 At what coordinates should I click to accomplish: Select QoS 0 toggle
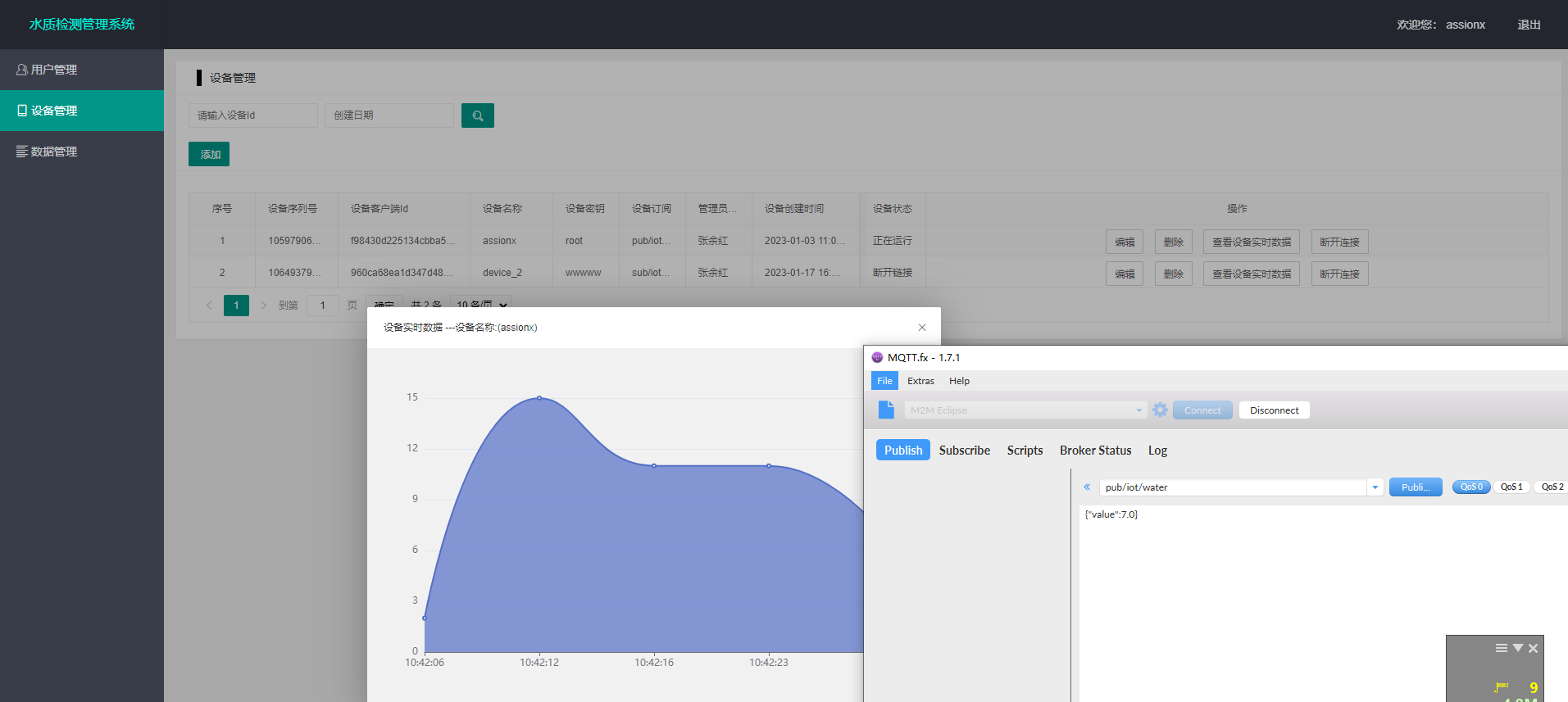coord(1471,487)
